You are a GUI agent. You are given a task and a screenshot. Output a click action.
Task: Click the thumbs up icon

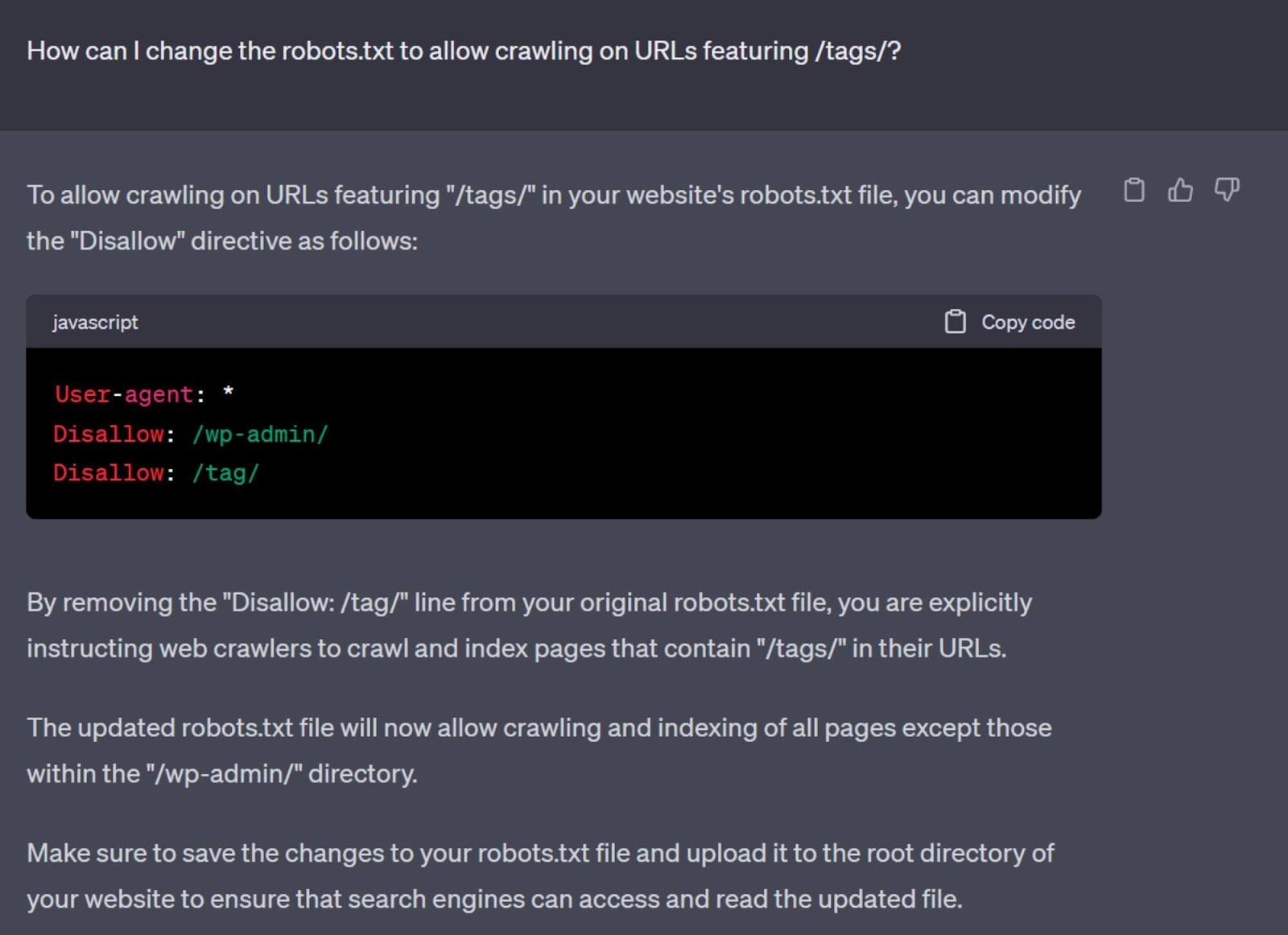(1180, 190)
